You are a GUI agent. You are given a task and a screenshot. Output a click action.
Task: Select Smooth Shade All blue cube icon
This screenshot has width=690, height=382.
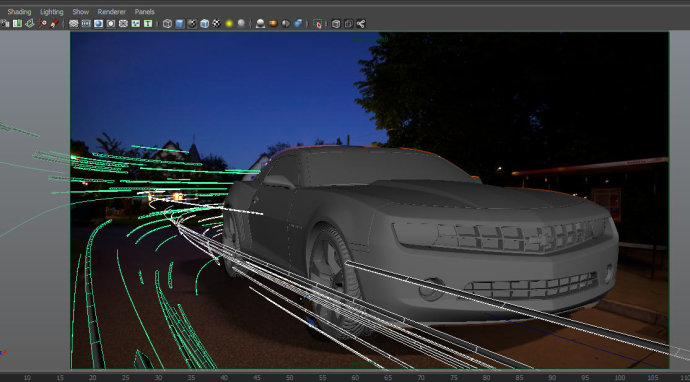180,23
